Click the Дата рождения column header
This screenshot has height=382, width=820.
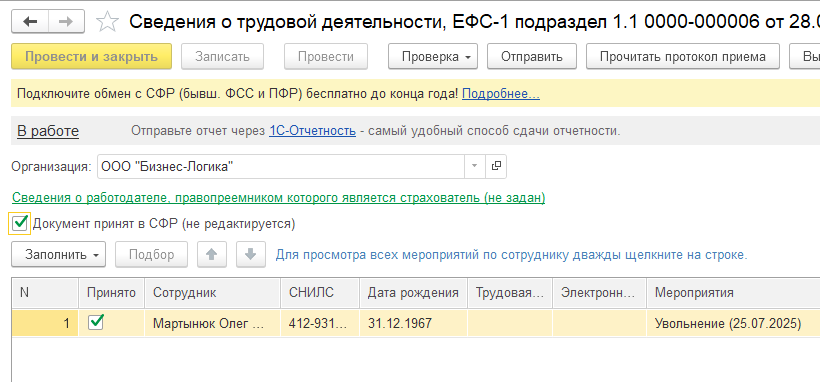414,293
